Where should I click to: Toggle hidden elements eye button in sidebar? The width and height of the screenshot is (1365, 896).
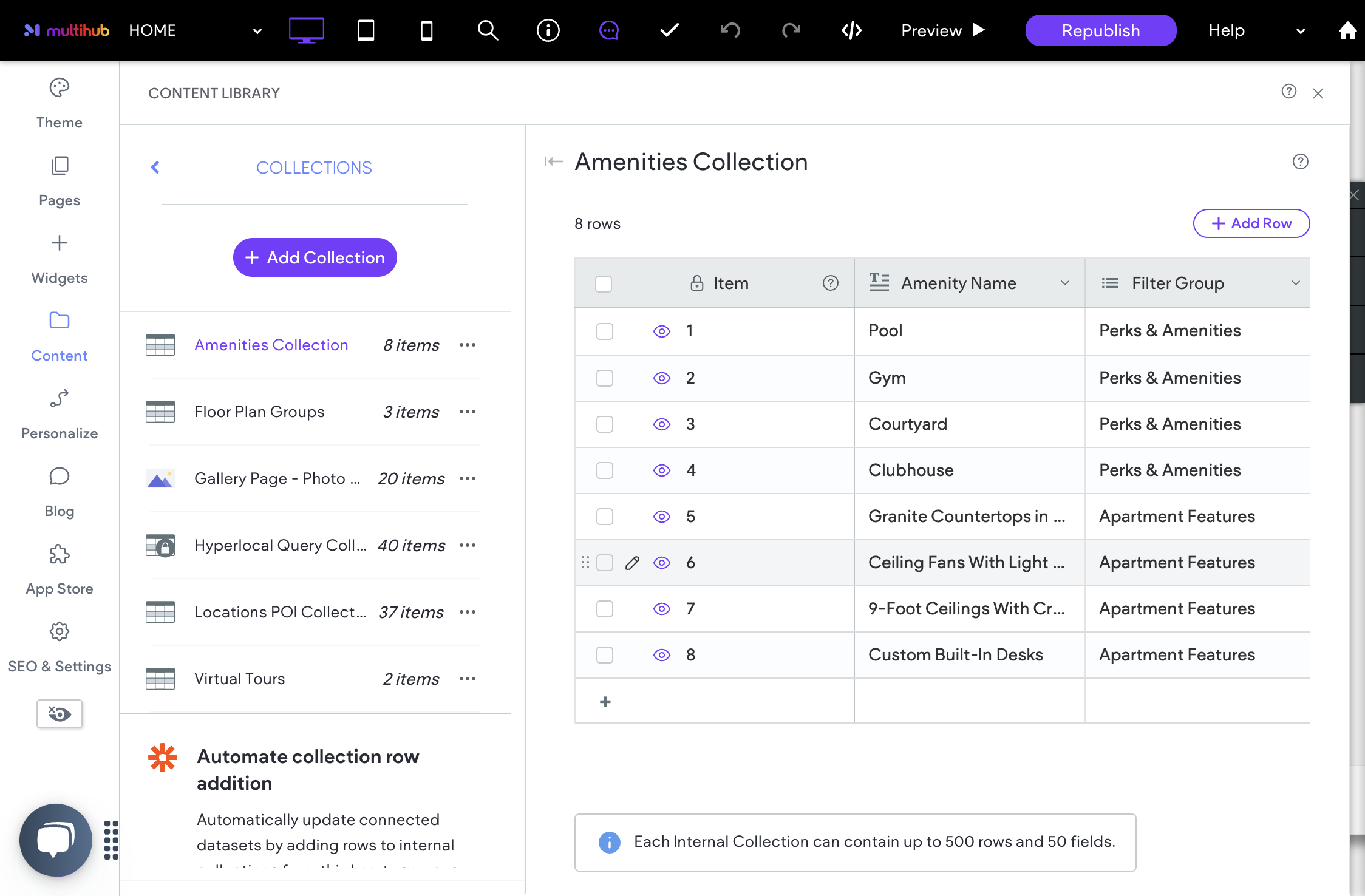(x=60, y=713)
